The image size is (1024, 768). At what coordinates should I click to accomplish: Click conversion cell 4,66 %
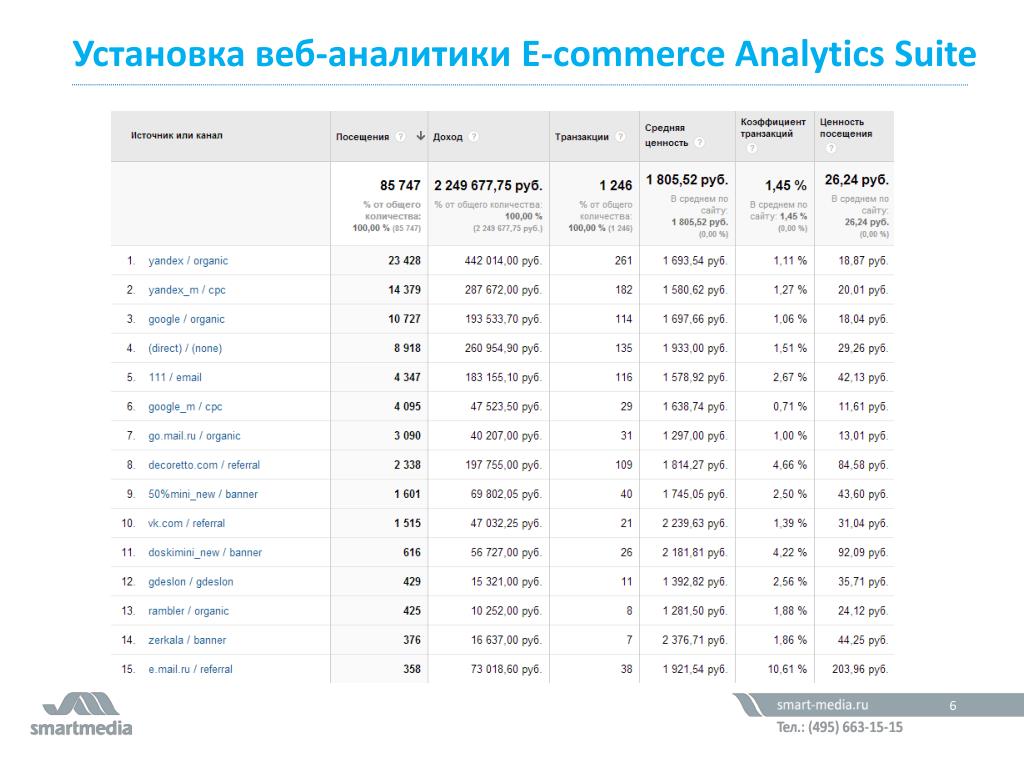(790, 465)
